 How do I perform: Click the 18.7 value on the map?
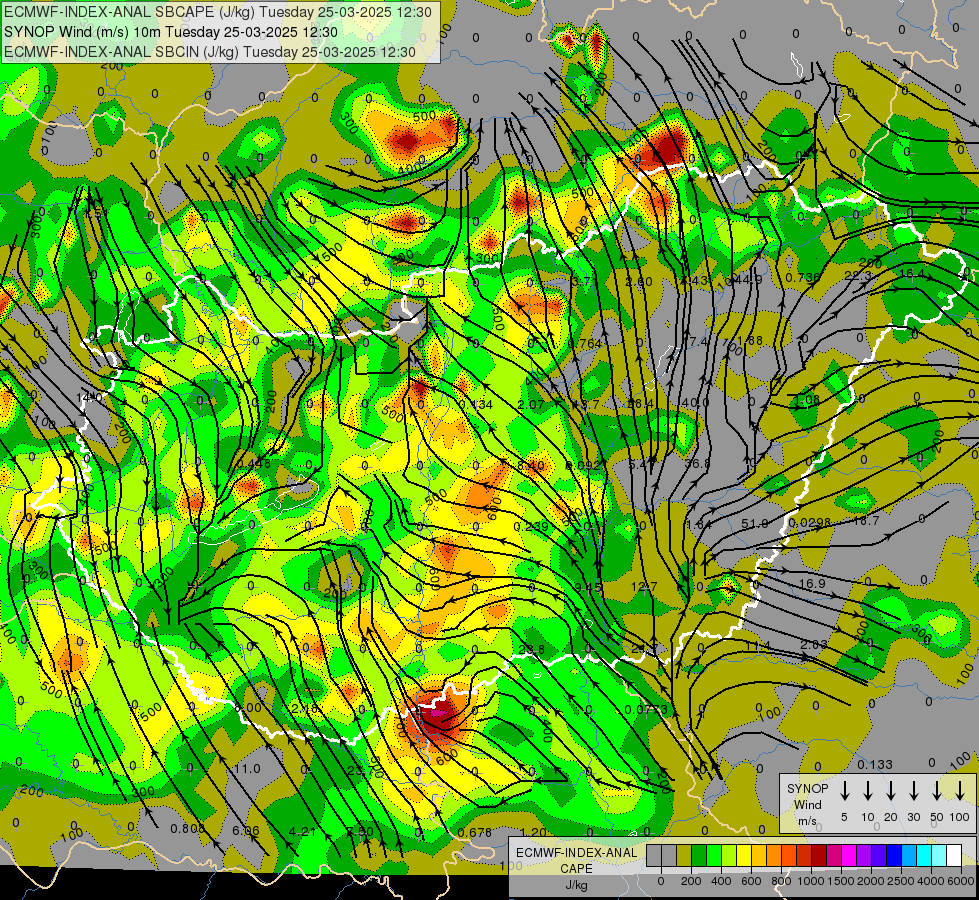[x=866, y=520]
